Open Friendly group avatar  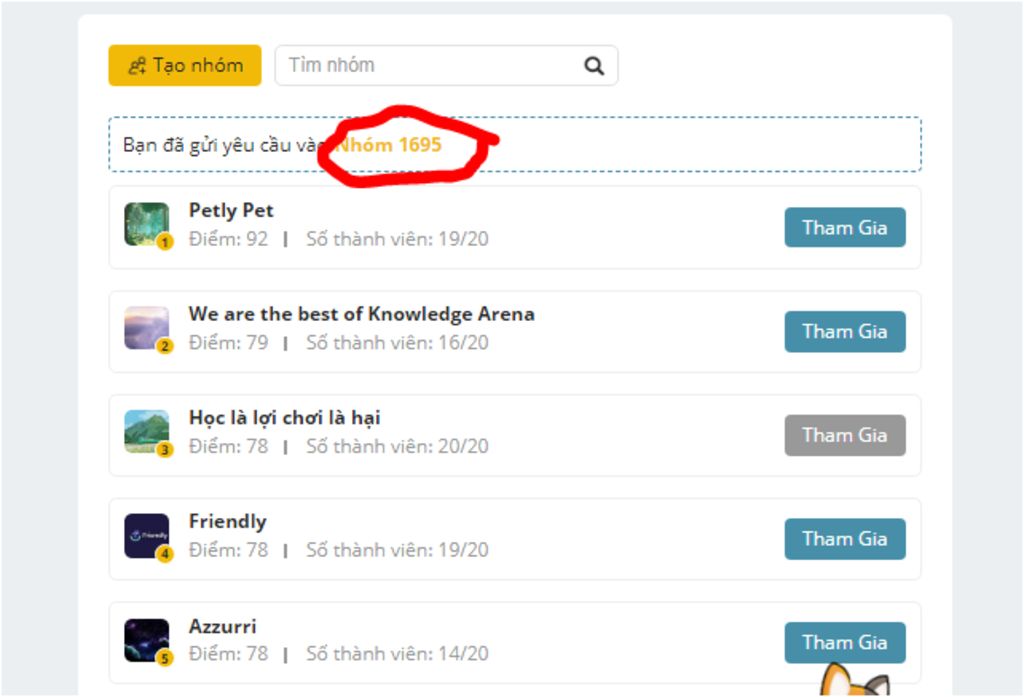pos(146,536)
